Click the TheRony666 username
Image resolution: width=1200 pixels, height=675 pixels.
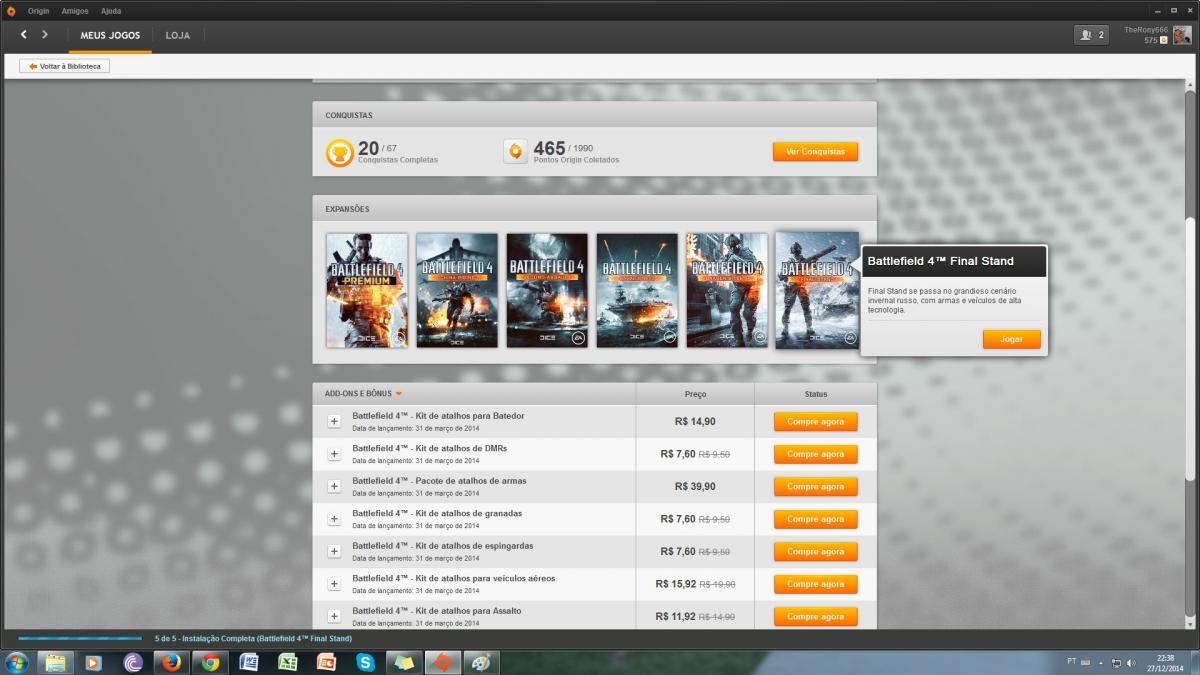[x=1145, y=30]
